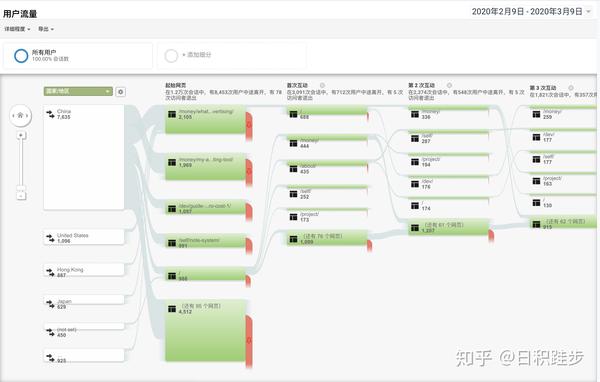Open the country/region dimension dropdown

[x=78, y=91]
